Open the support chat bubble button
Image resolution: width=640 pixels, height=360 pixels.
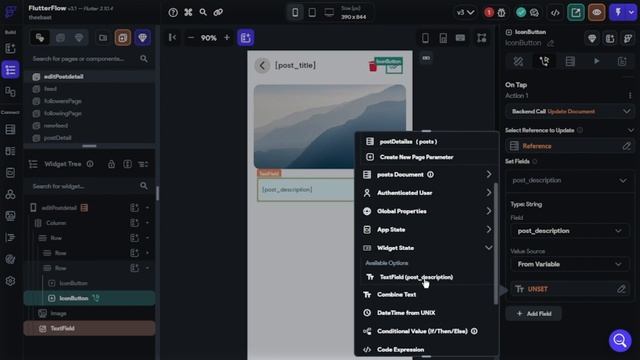coord(620,340)
